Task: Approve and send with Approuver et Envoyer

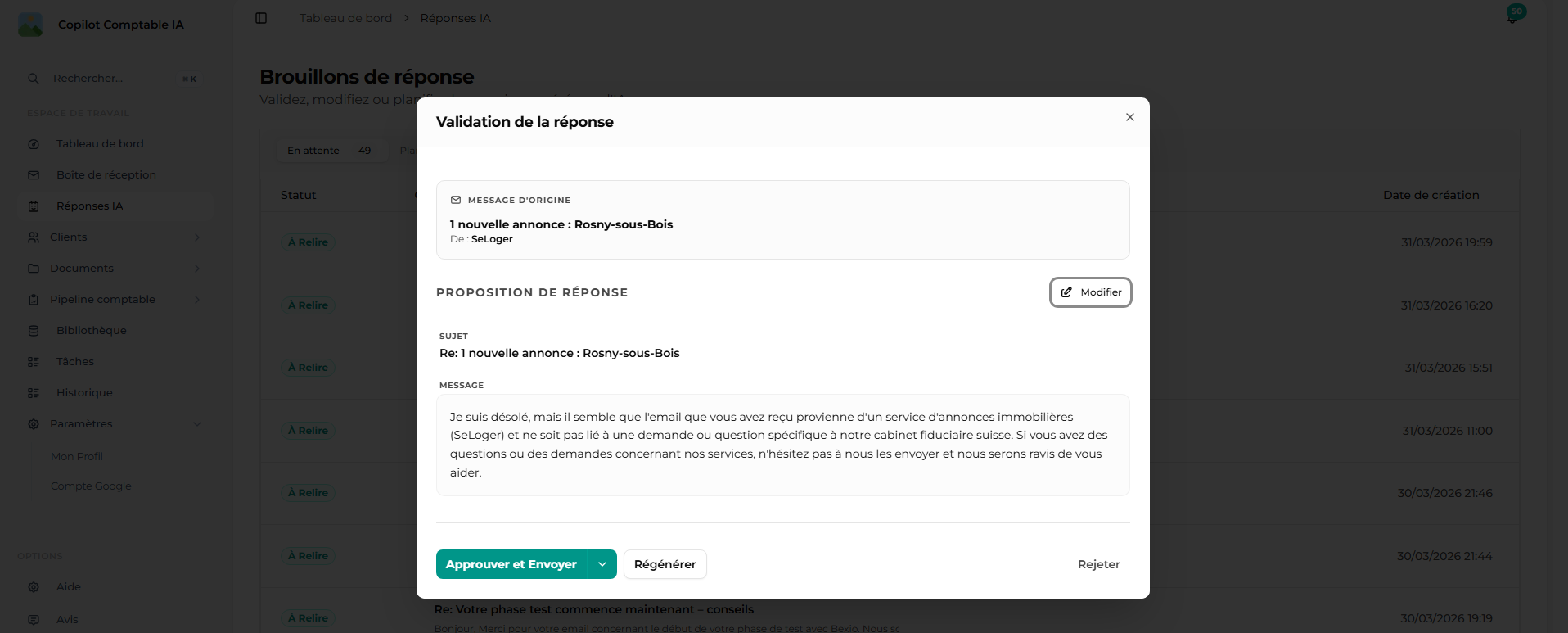Action: click(x=511, y=564)
